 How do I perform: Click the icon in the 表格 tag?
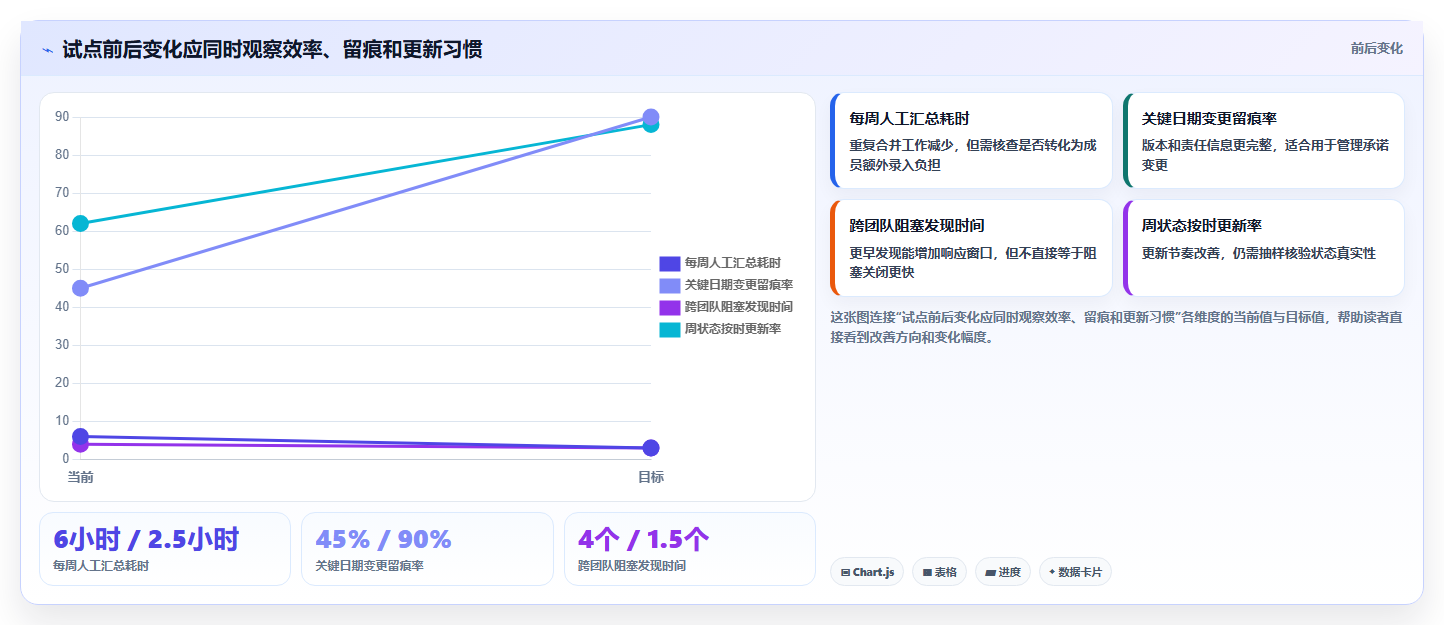[927, 573]
